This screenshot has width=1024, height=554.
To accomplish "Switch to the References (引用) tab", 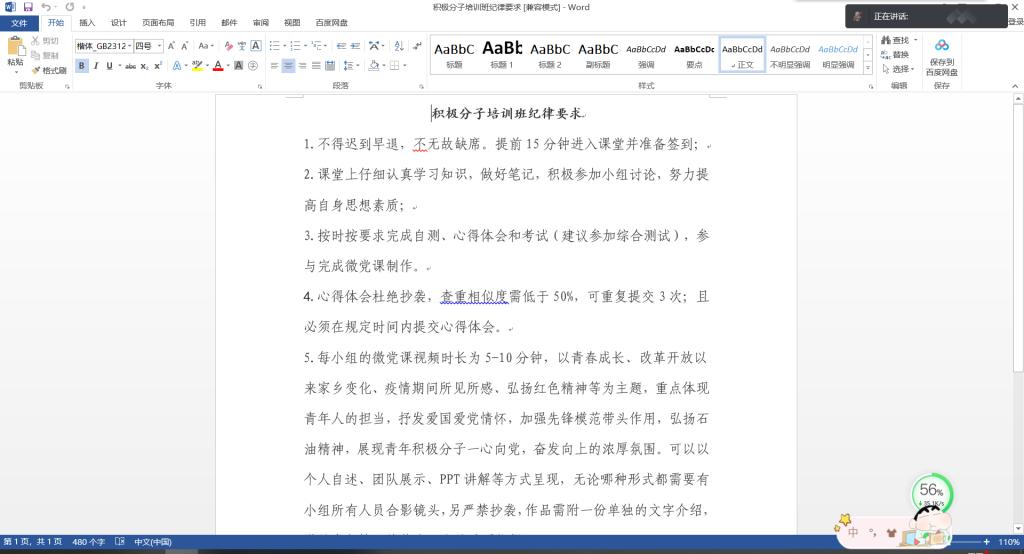I will click(x=197, y=23).
